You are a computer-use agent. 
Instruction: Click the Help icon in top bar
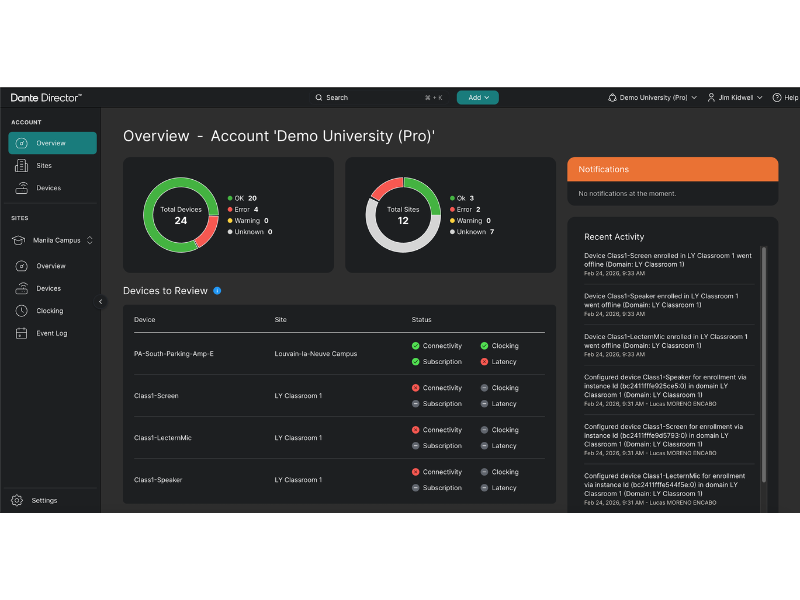pos(776,98)
